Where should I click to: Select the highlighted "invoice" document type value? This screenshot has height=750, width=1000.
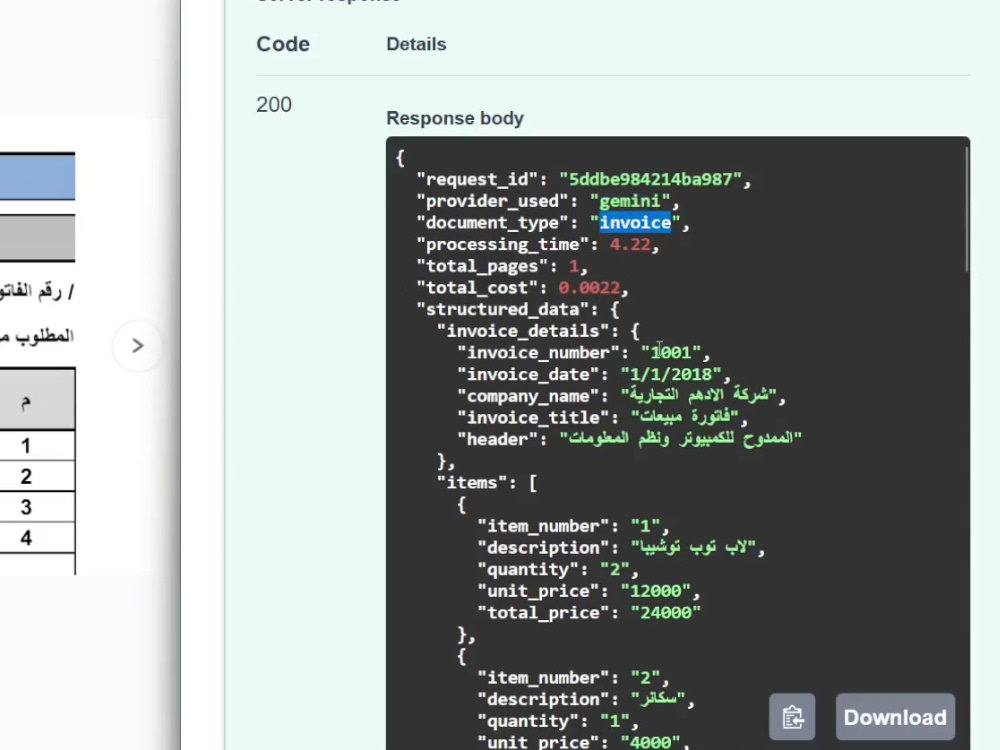[x=635, y=223]
